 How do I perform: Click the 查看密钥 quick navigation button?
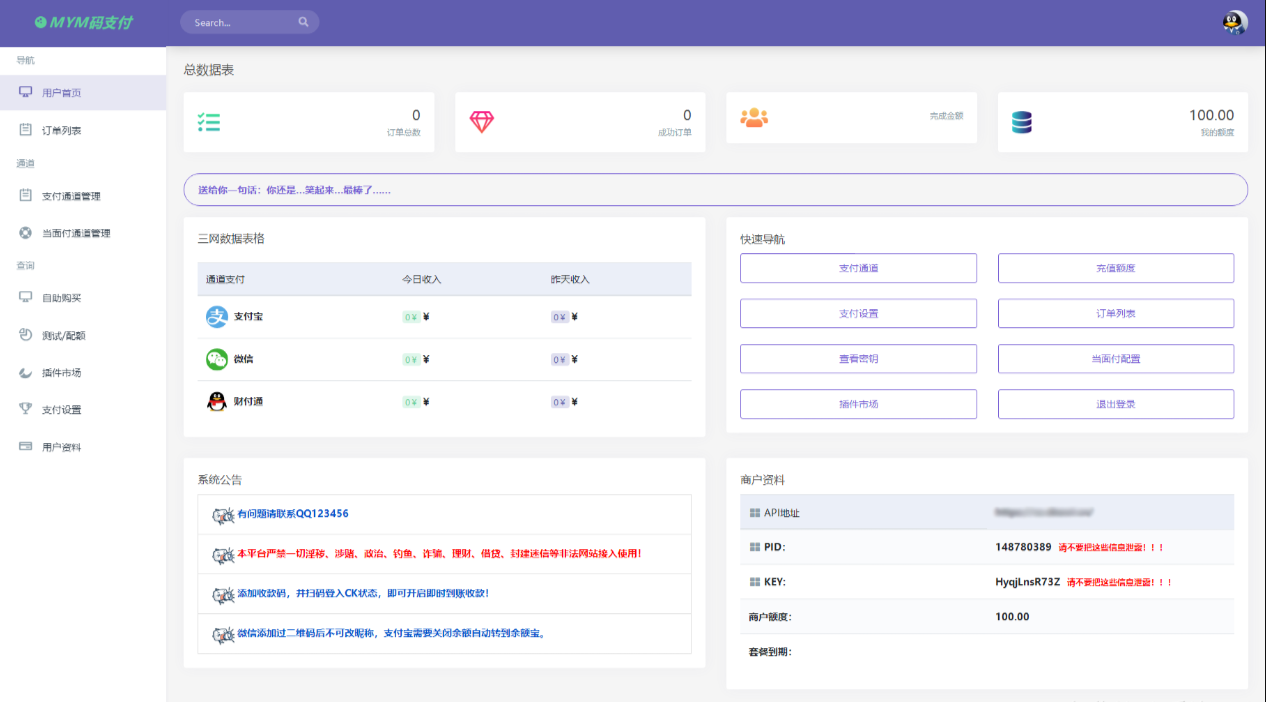(x=858, y=358)
